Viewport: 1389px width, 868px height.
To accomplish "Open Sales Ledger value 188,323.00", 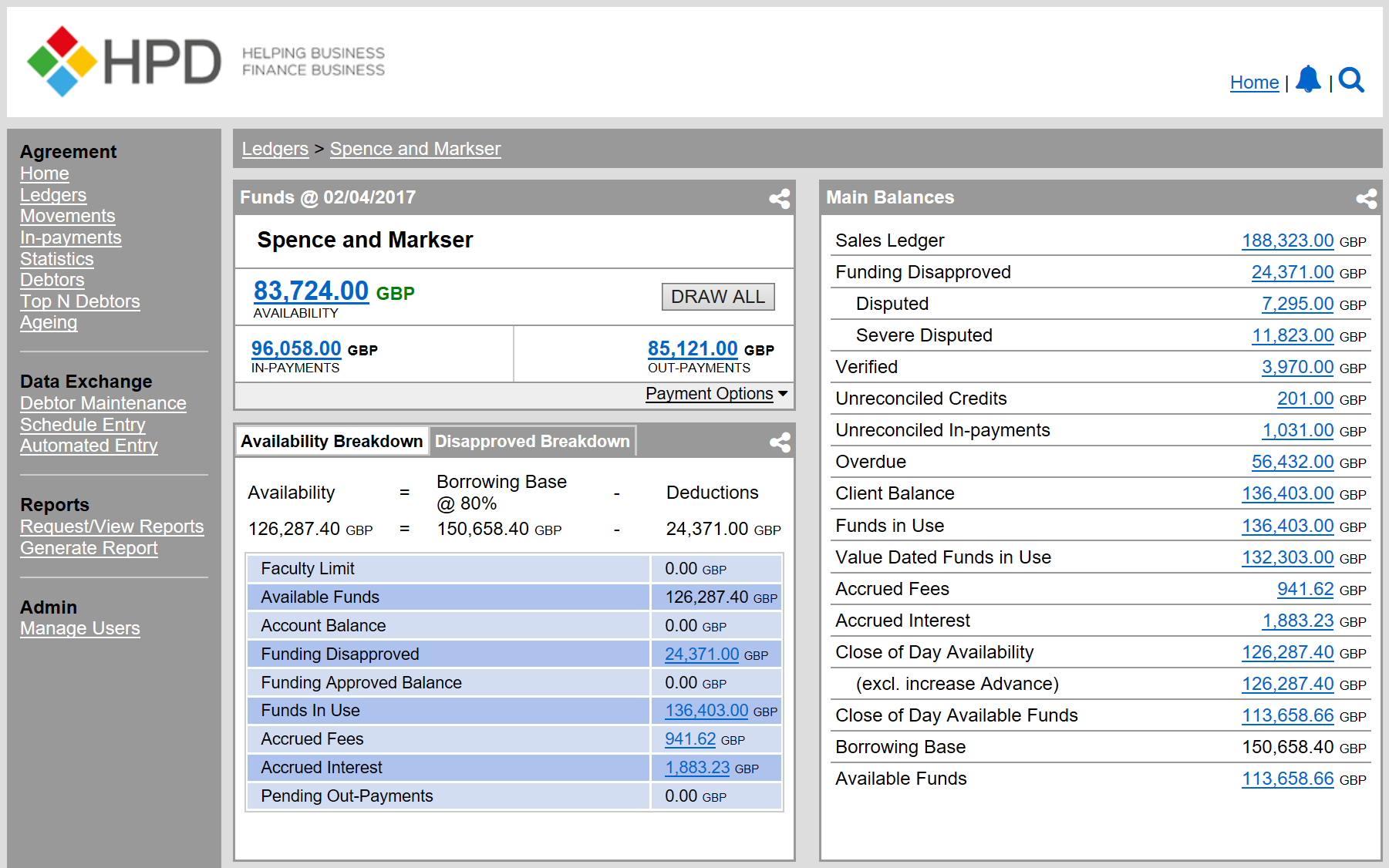I will pyautogui.click(x=1288, y=241).
